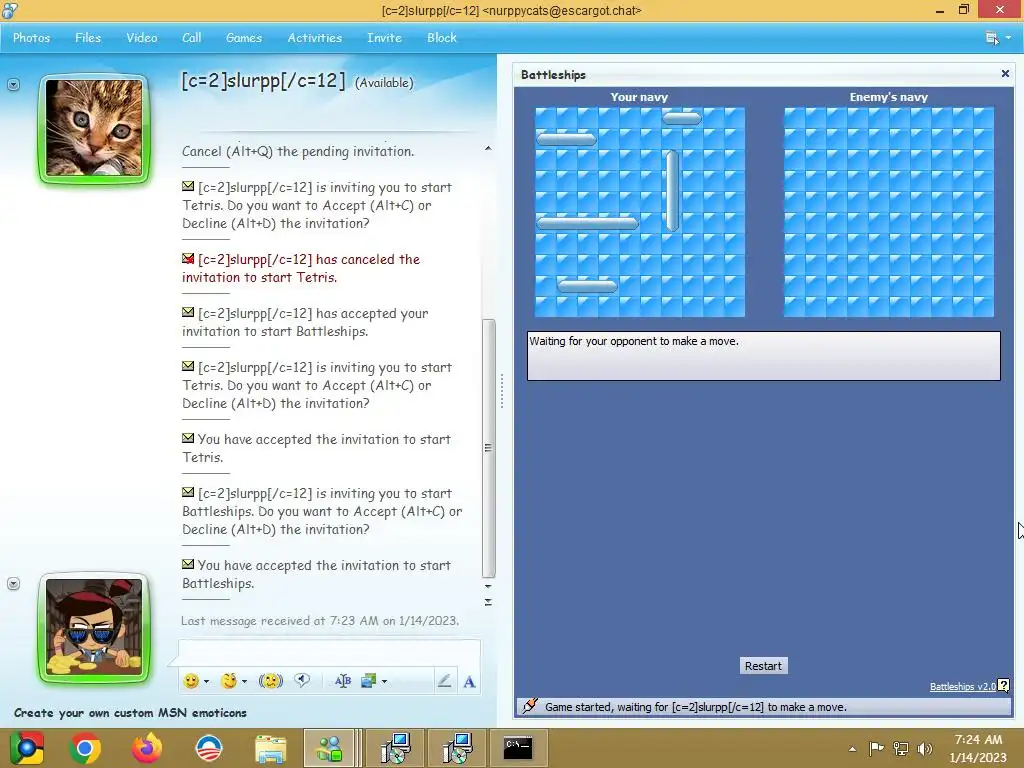Viewport: 1024px width, 768px height.
Task: Click the 'Waiting for your opponent' message box
Action: click(763, 355)
